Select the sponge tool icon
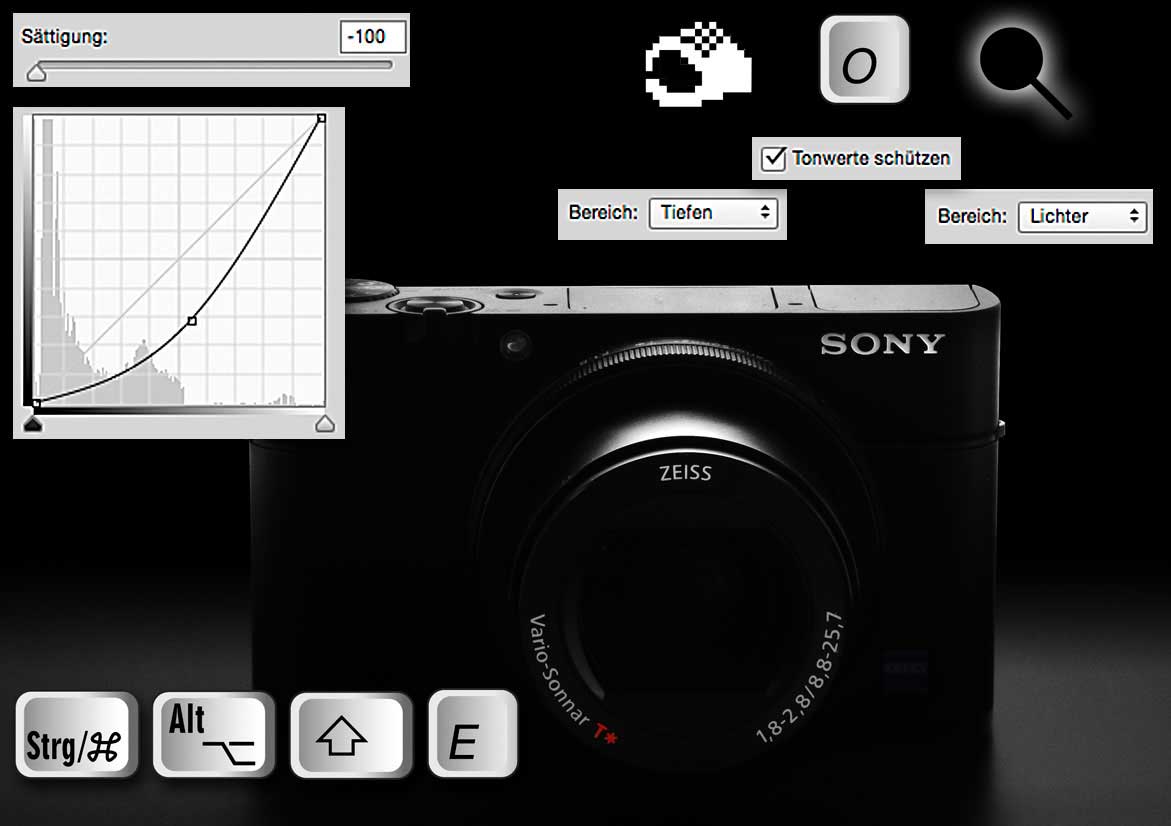 (x=698, y=64)
